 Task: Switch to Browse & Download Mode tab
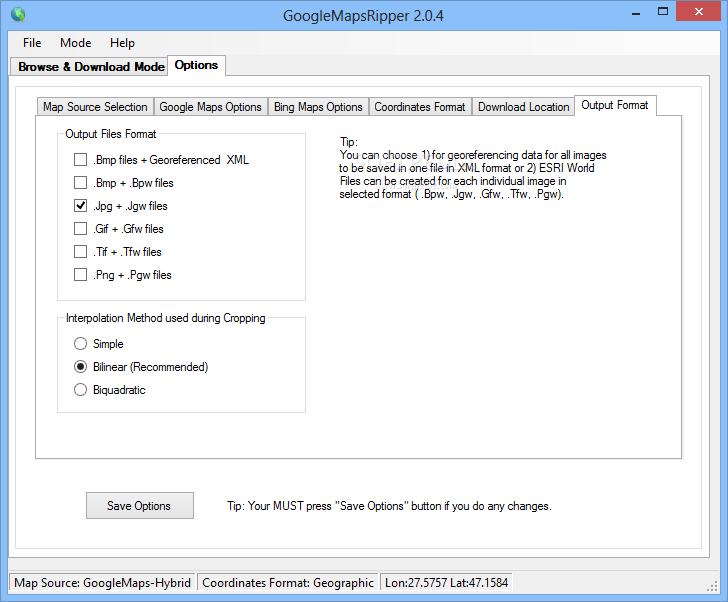[91, 67]
